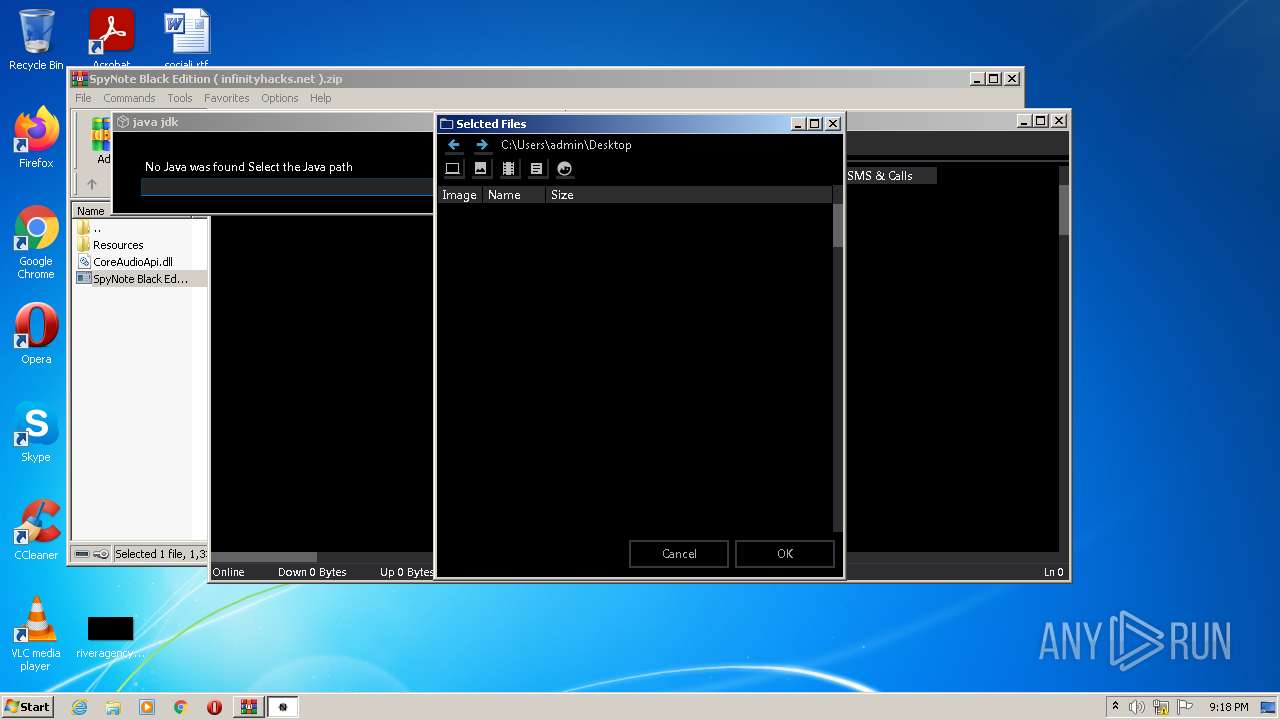Launch CCleaner from the desktop

pos(36,530)
